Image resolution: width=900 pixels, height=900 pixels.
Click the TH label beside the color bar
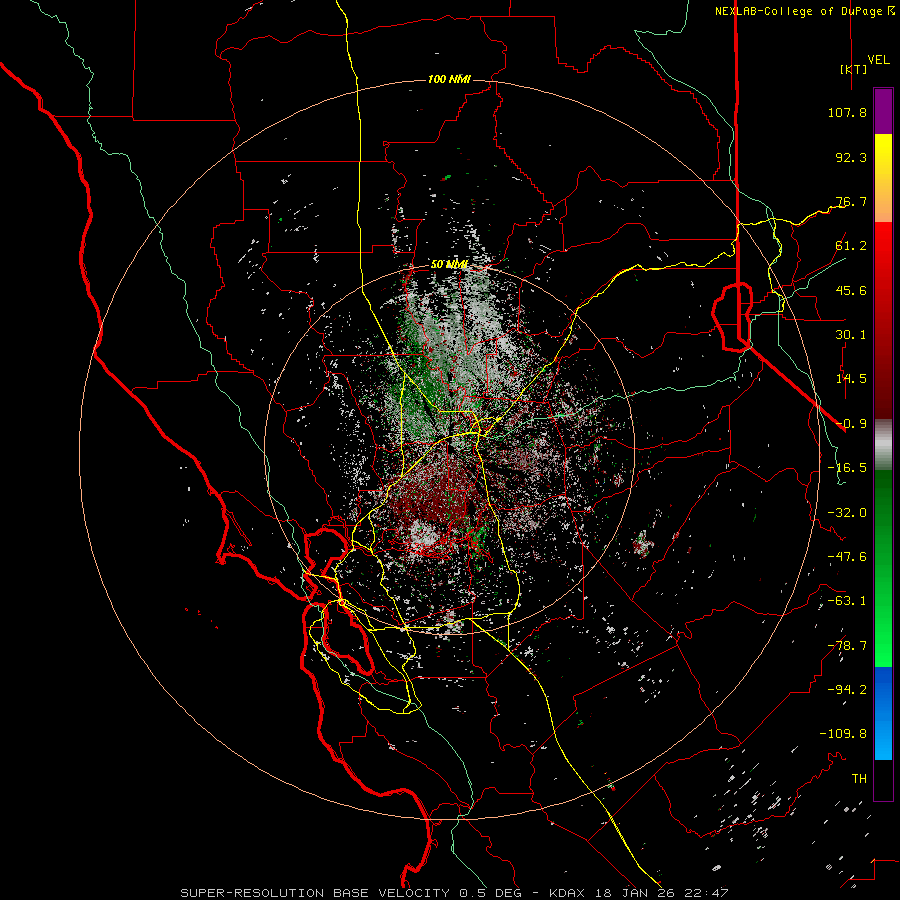tap(859, 779)
